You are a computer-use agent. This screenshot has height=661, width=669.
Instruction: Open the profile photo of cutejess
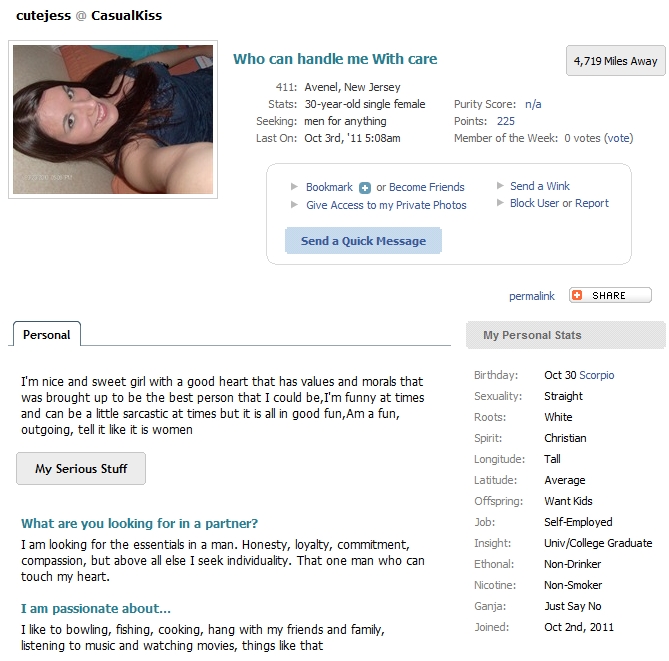tap(113, 119)
